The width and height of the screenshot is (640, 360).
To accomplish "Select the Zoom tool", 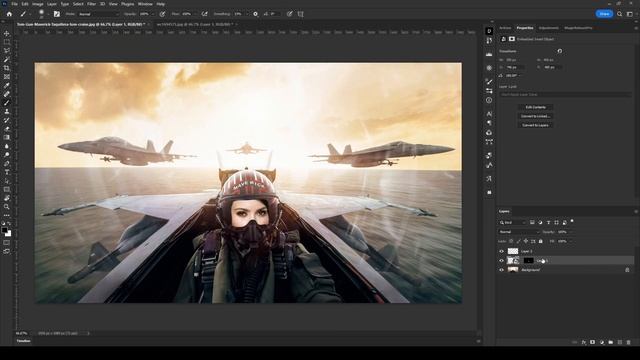I will [x=7, y=207].
